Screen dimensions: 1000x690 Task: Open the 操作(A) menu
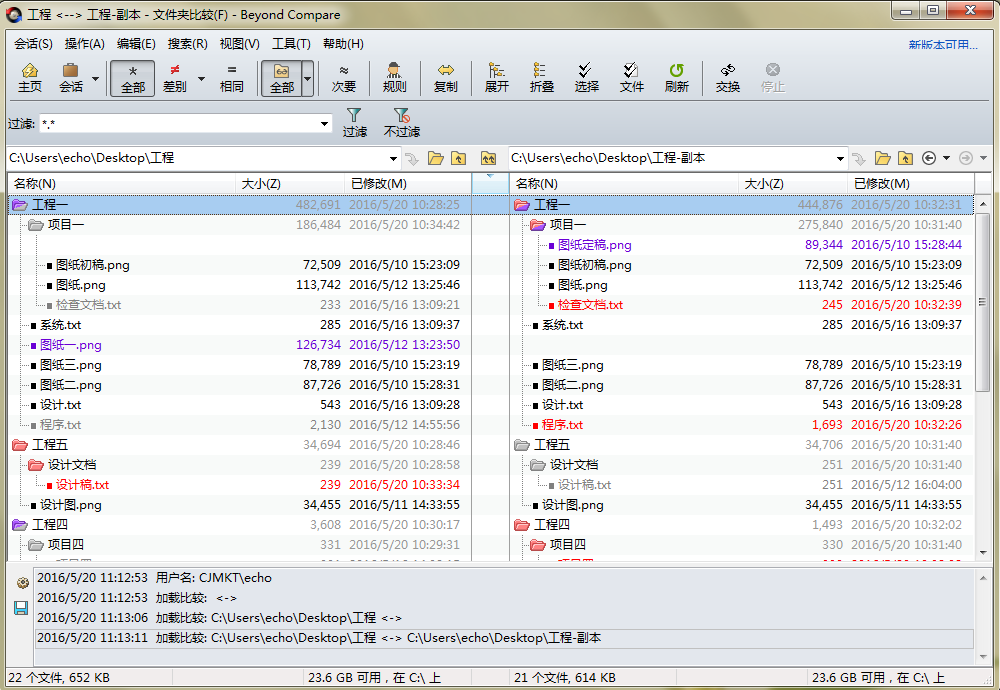[84, 43]
